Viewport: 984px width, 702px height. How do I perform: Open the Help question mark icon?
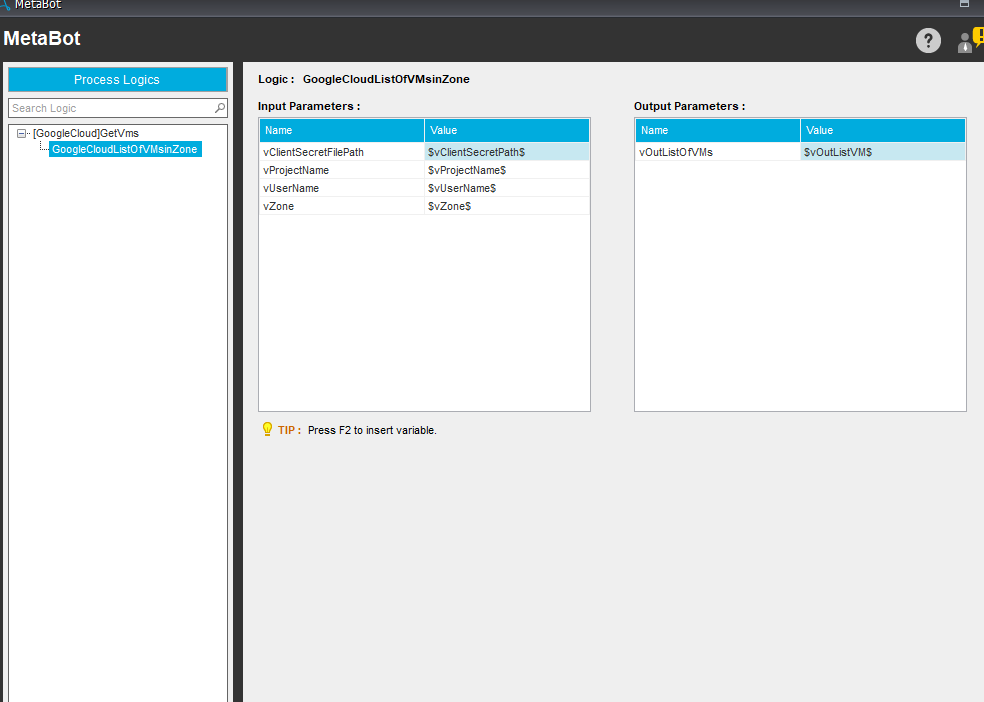click(x=928, y=41)
